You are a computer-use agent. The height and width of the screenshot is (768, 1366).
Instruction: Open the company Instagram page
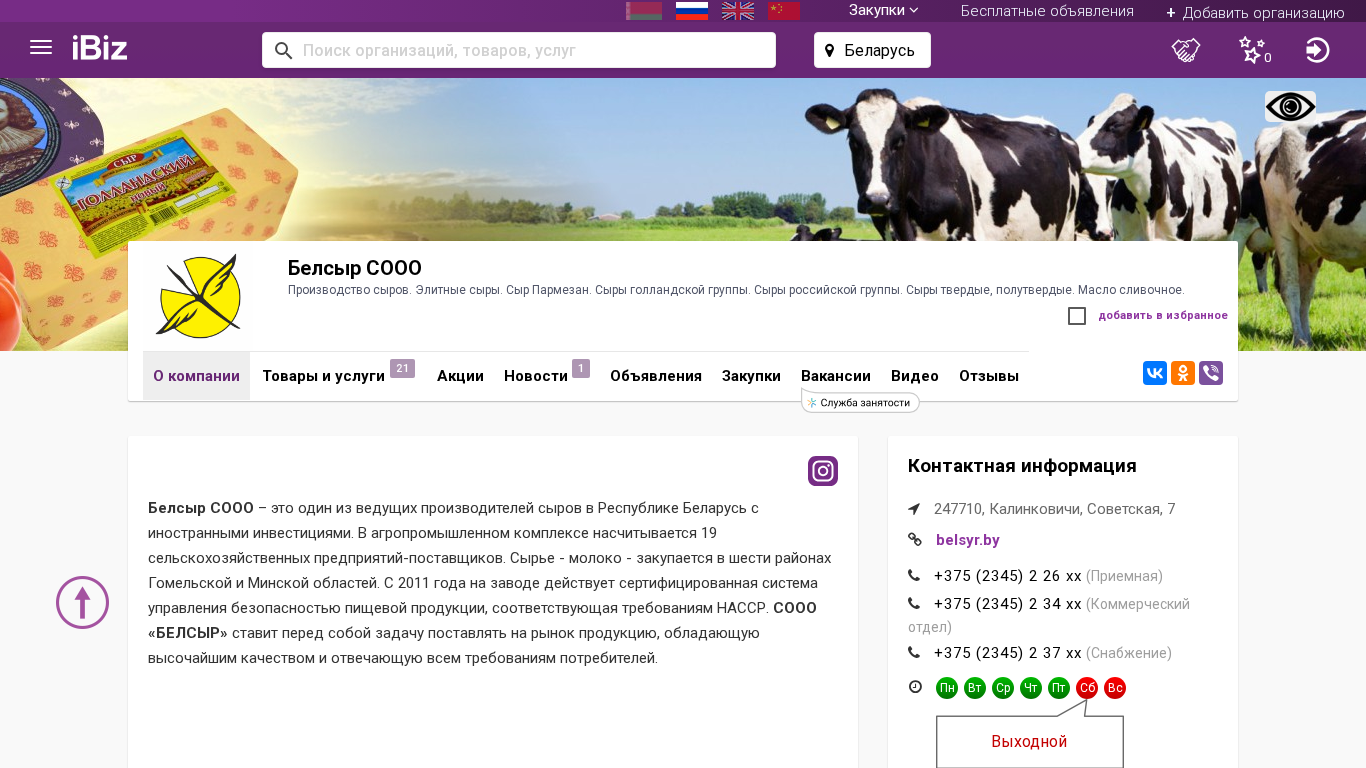point(823,471)
